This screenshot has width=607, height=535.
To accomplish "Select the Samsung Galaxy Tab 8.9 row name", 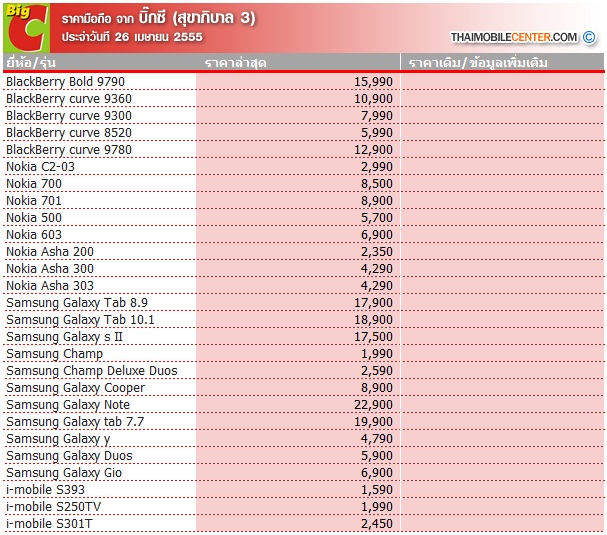I will [x=77, y=303].
